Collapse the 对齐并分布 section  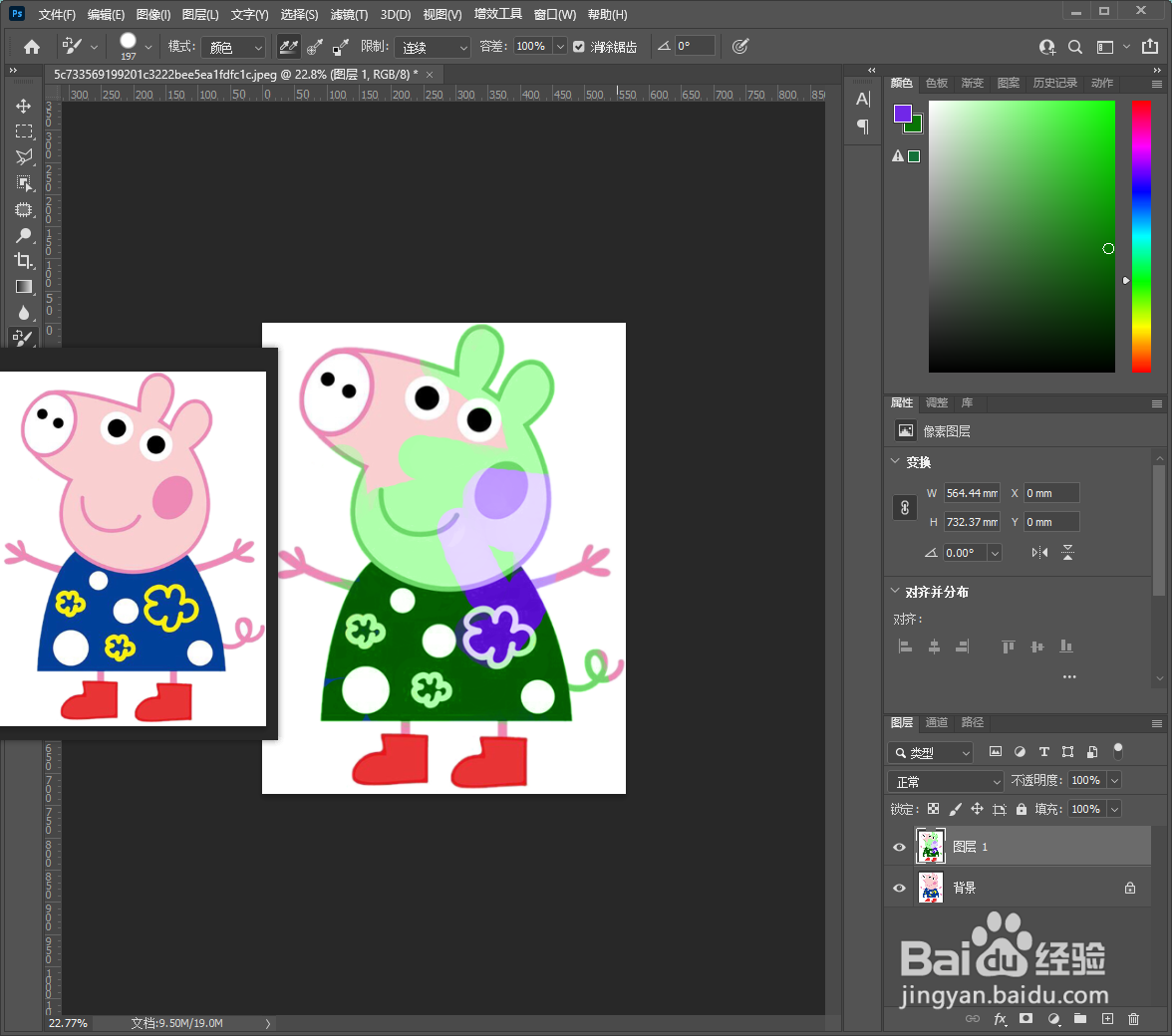tap(895, 591)
